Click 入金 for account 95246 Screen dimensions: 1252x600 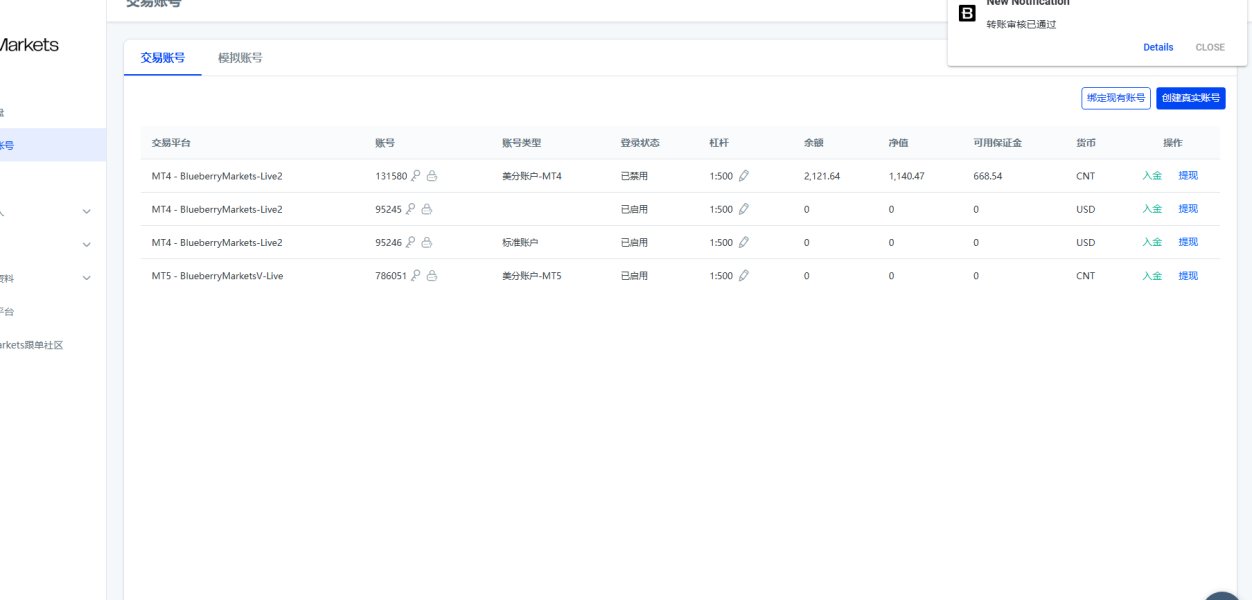pyautogui.click(x=1152, y=242)
